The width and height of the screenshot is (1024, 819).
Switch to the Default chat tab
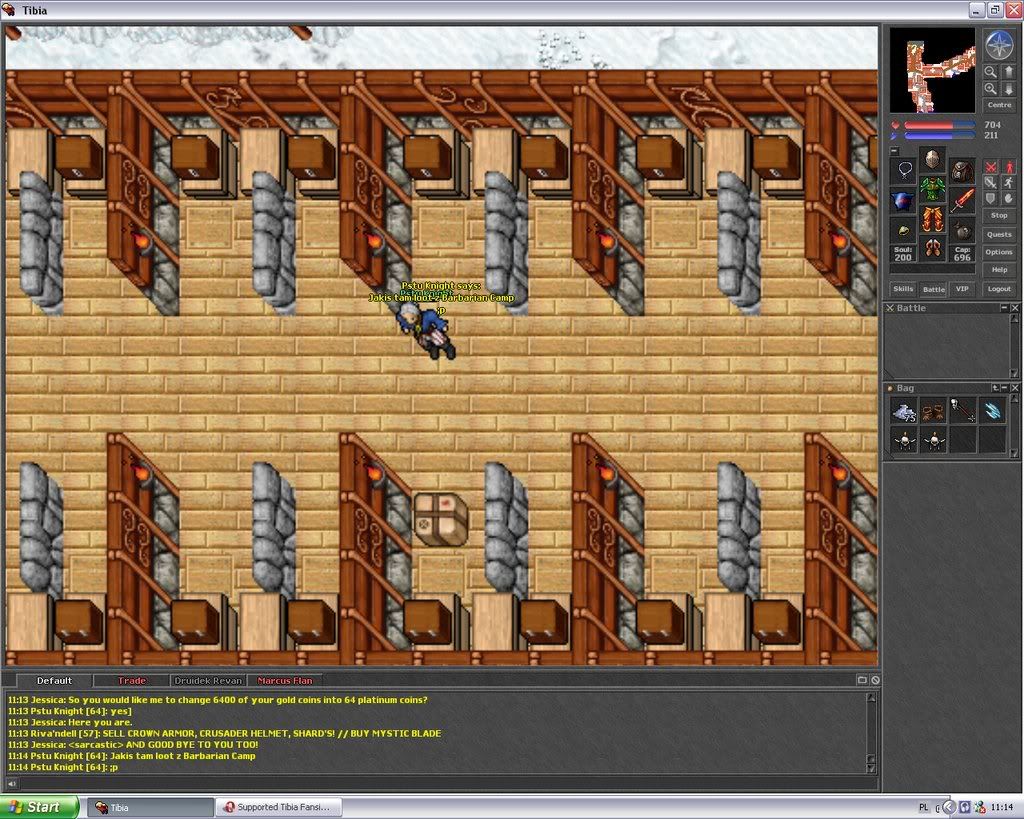point(54,681)
